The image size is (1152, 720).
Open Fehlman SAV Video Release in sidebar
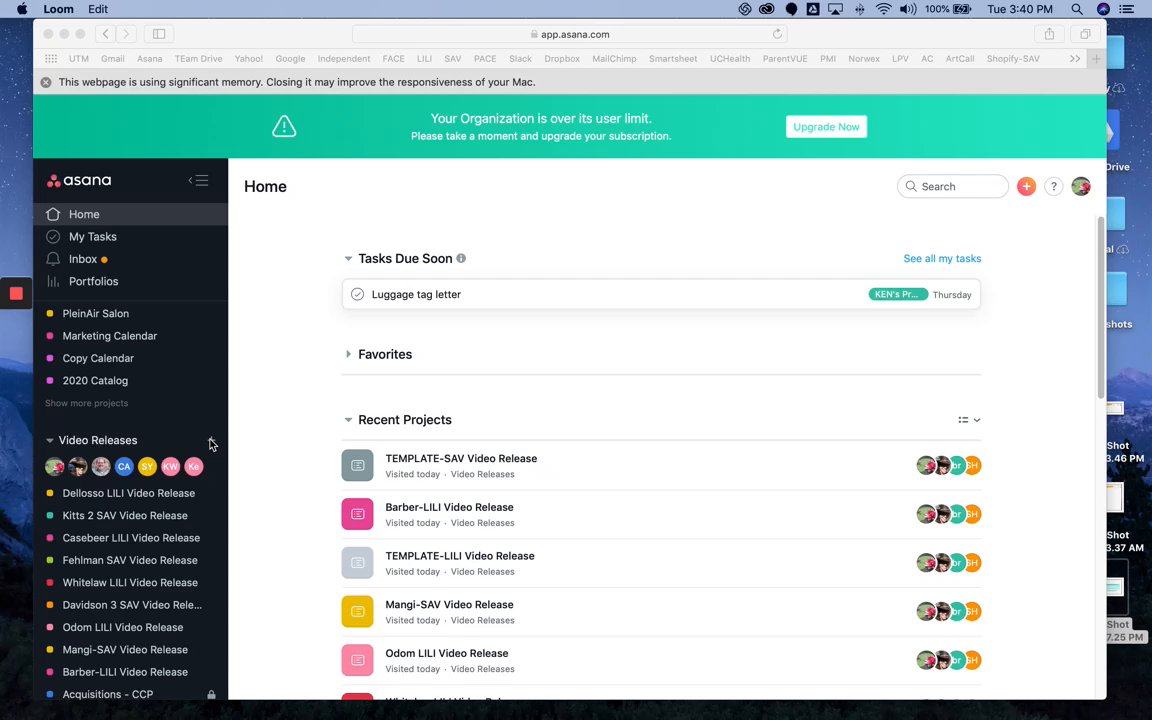pyautogui.click(x=130, y=561)
